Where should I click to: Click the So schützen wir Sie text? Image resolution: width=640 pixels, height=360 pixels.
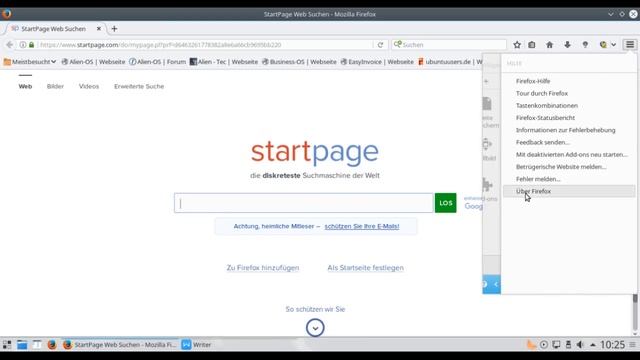tap(315, 309)
